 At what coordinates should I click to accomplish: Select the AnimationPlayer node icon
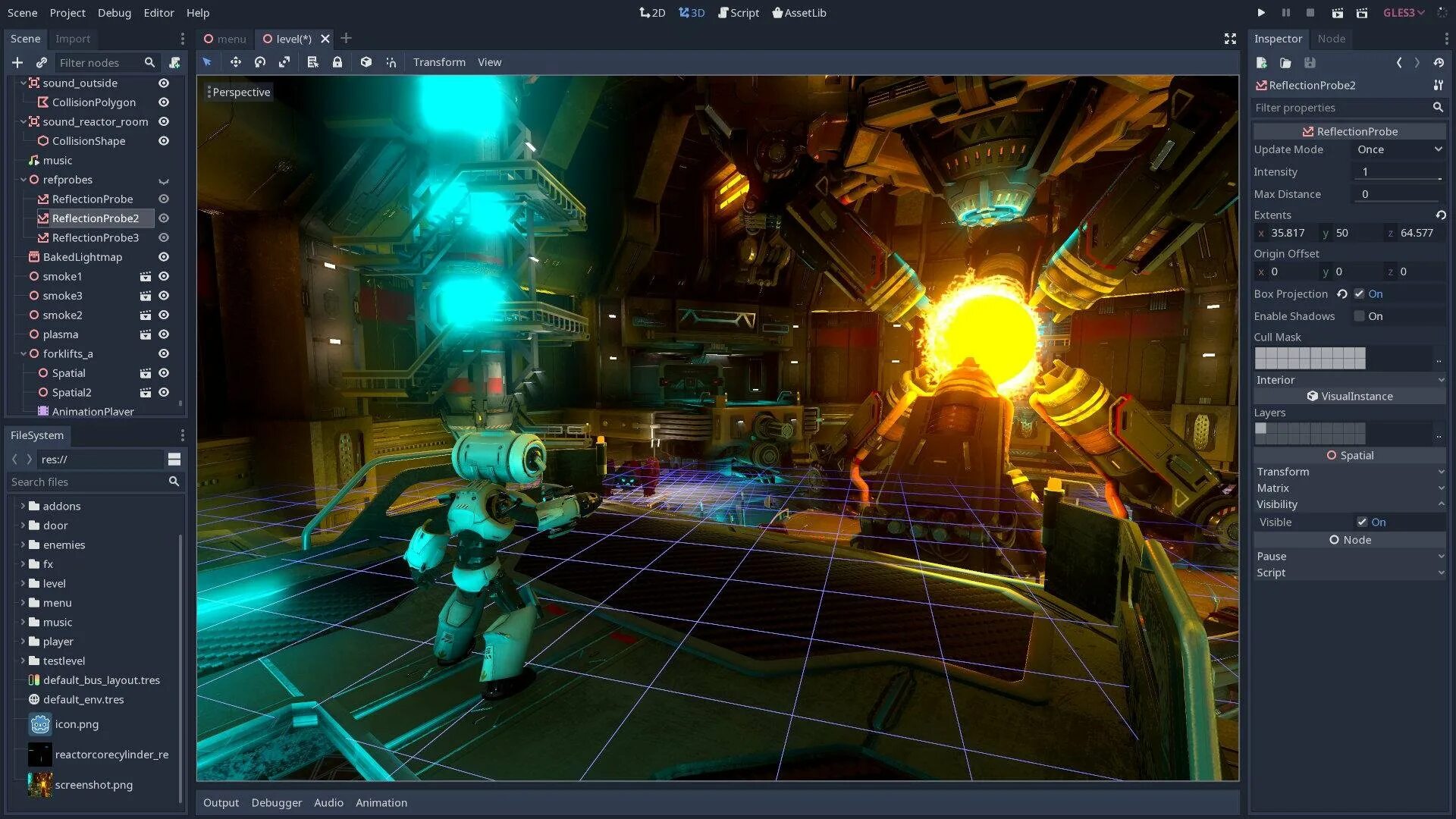44,411
